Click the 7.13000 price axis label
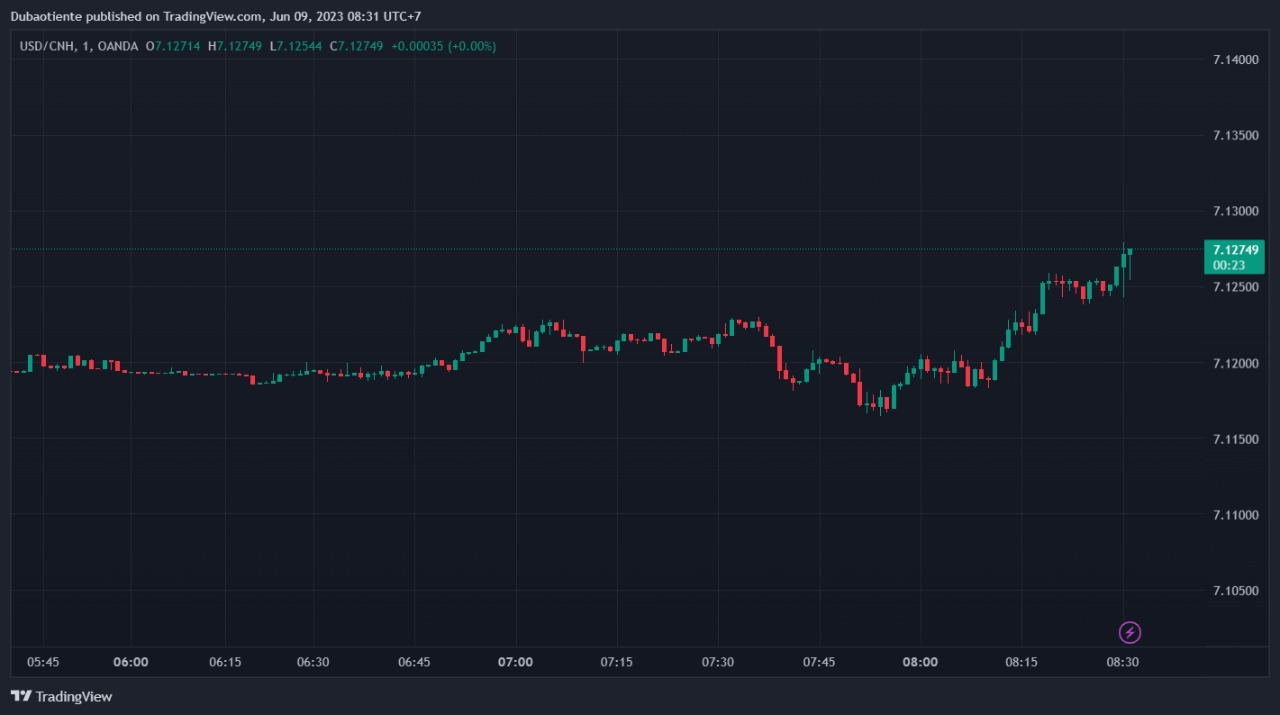The height and width of the screenshot is (715, 1280). pos(1235,211)
